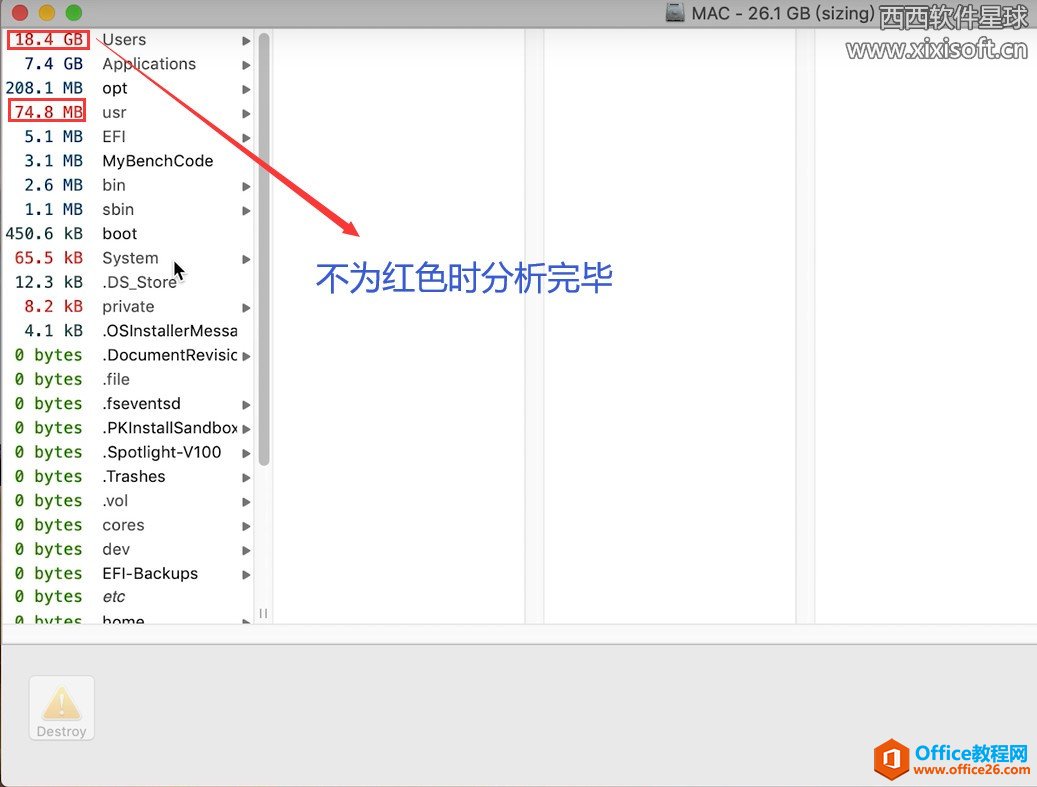This screenshot has width=1037, height=787.
Task: Expand the .DocumentRevisions folder arrow
Action: (x=246, y=356)
